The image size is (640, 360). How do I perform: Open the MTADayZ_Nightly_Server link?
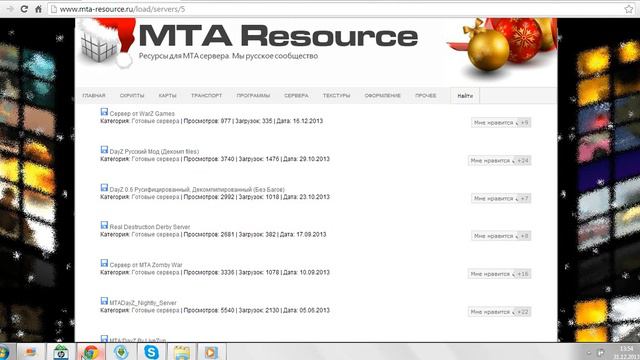(143, 303)
